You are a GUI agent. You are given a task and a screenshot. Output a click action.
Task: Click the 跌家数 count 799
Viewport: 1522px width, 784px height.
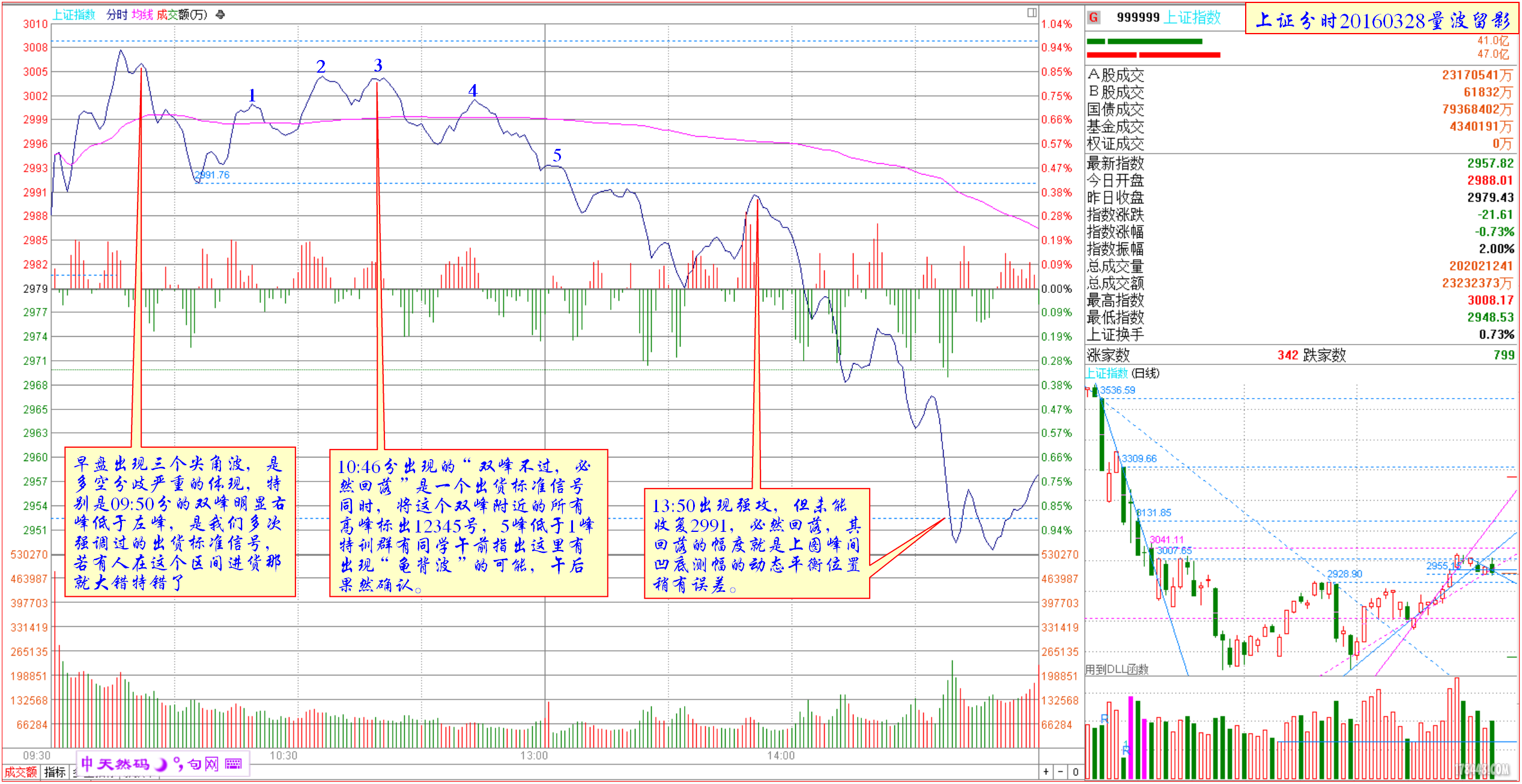click(1504, 355)
